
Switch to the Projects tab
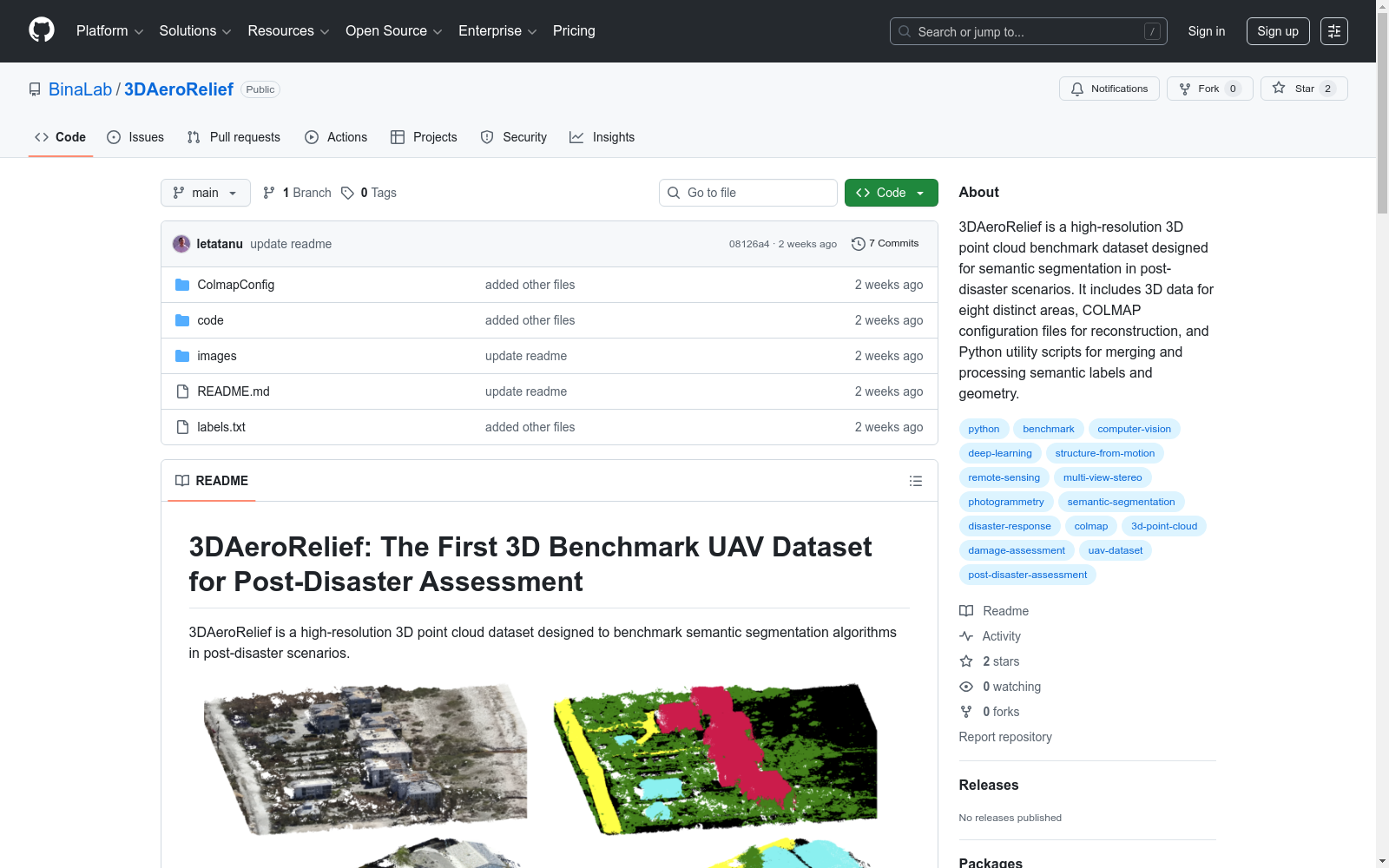point(424,137)
